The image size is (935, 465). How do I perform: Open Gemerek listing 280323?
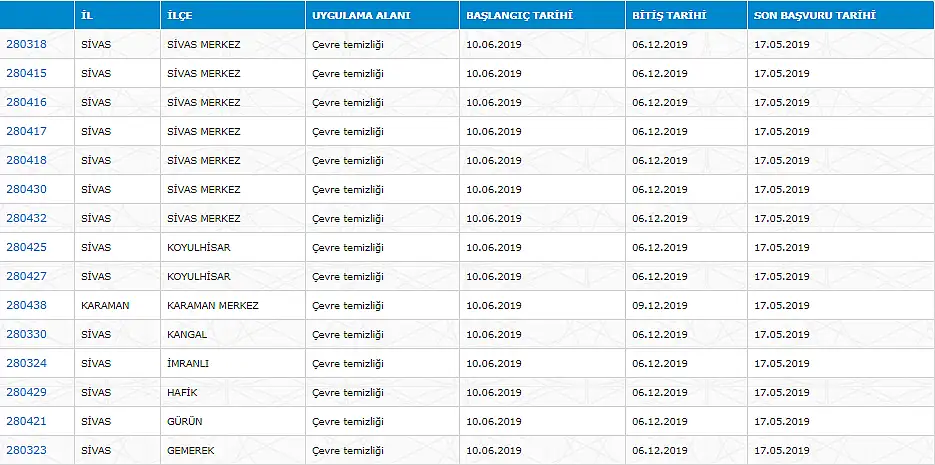(x=26, y=450)
